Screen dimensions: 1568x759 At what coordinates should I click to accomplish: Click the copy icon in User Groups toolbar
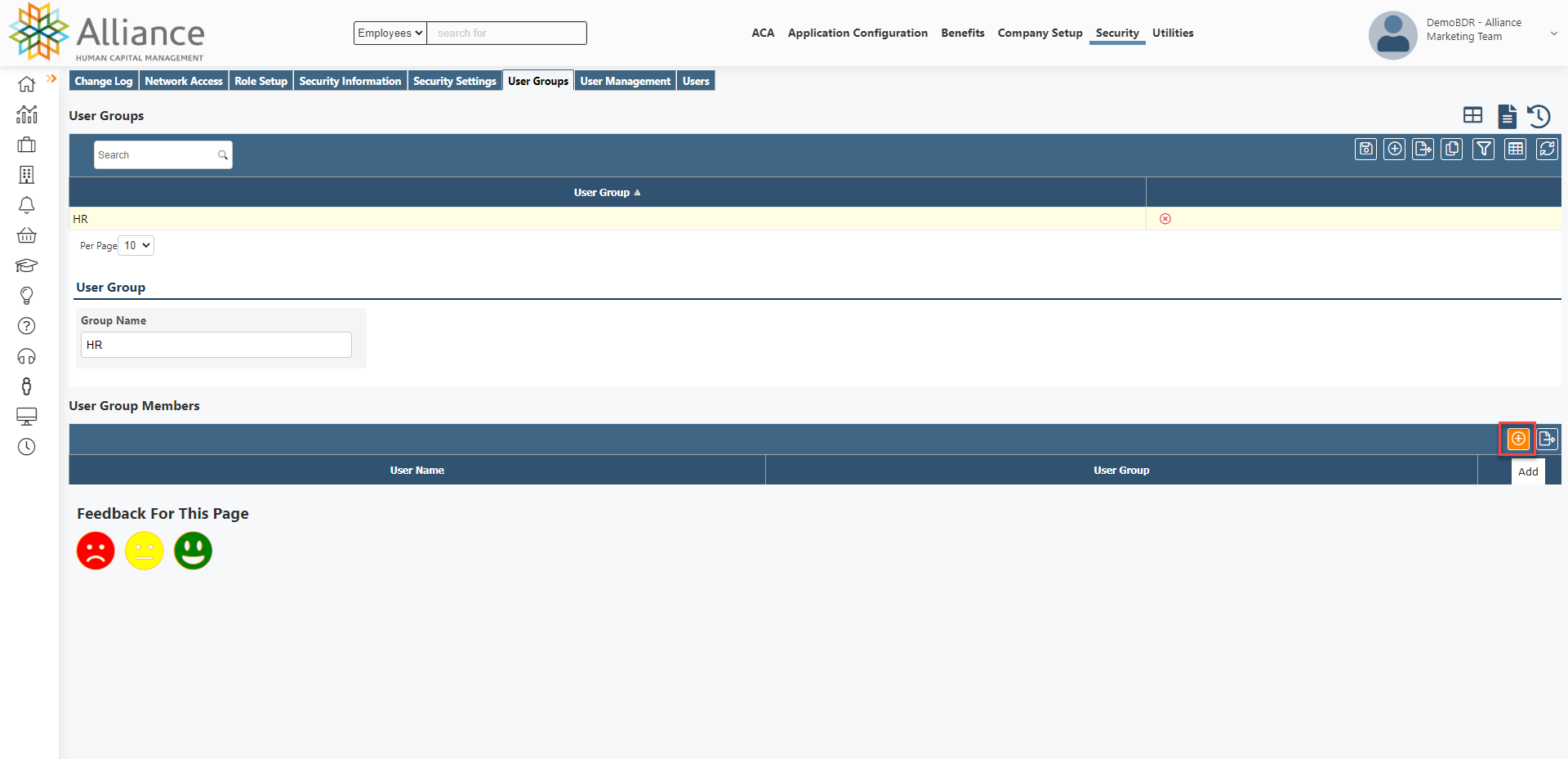(1452, 149)
